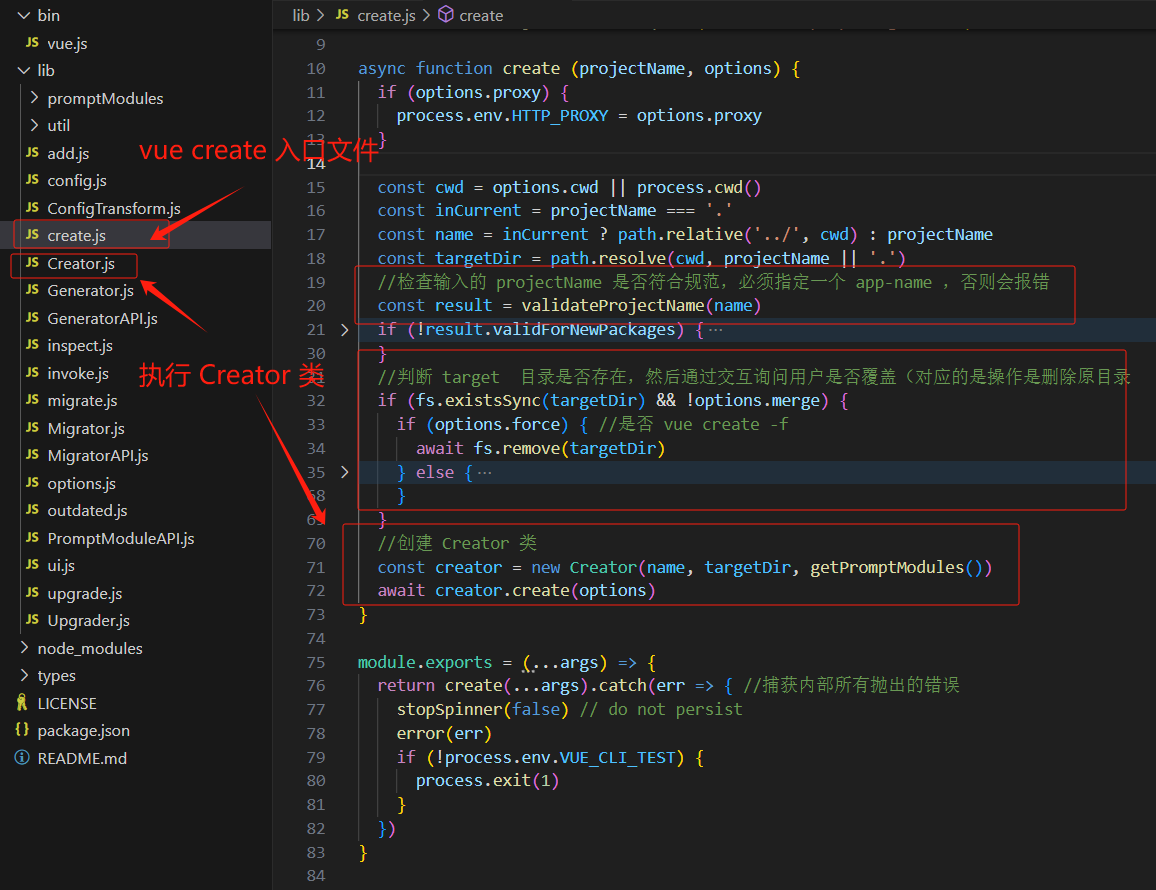Click the create.js breadcrumb segment
Screen dimensions: 1156x890
pos(386,15)
